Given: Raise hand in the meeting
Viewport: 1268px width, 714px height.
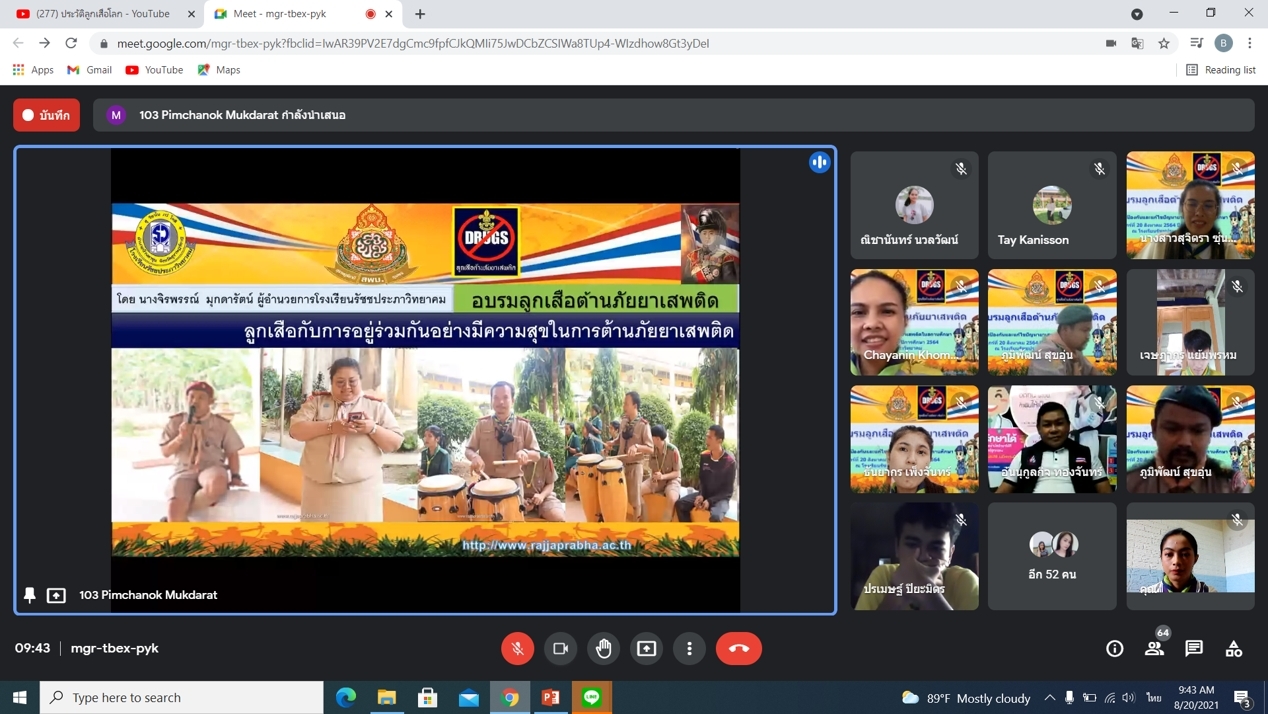Looking at the screenshot, I should click(x=604, y=648).
